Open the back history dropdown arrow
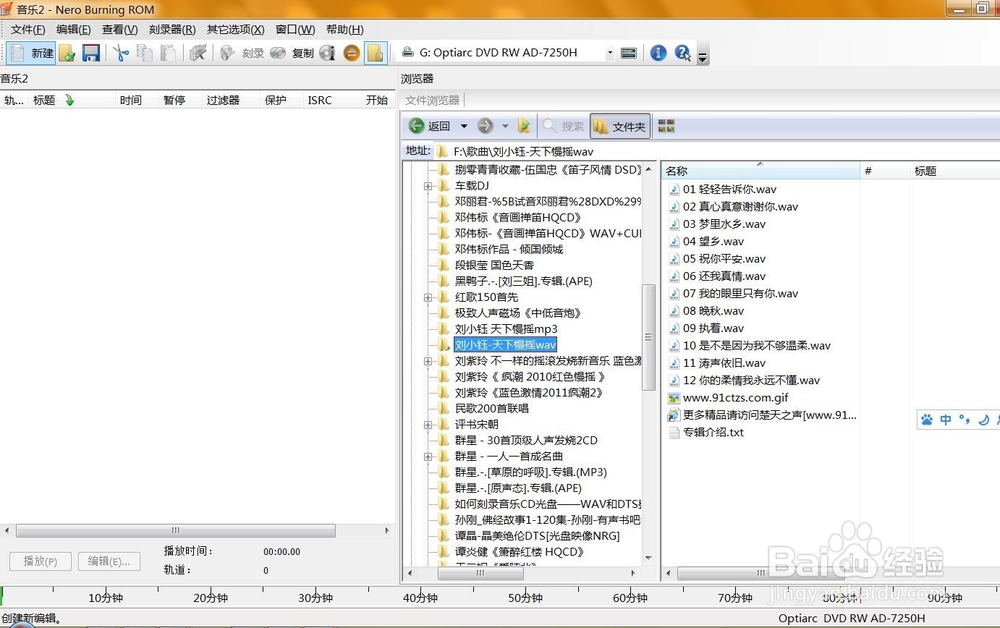 pos(464,126)
